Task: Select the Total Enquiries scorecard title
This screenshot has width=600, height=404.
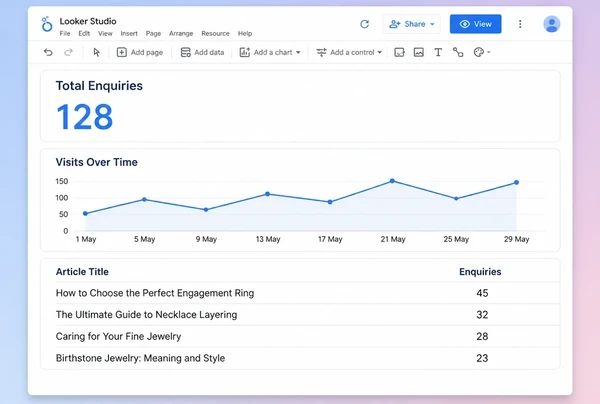Action: click(99, 86)
